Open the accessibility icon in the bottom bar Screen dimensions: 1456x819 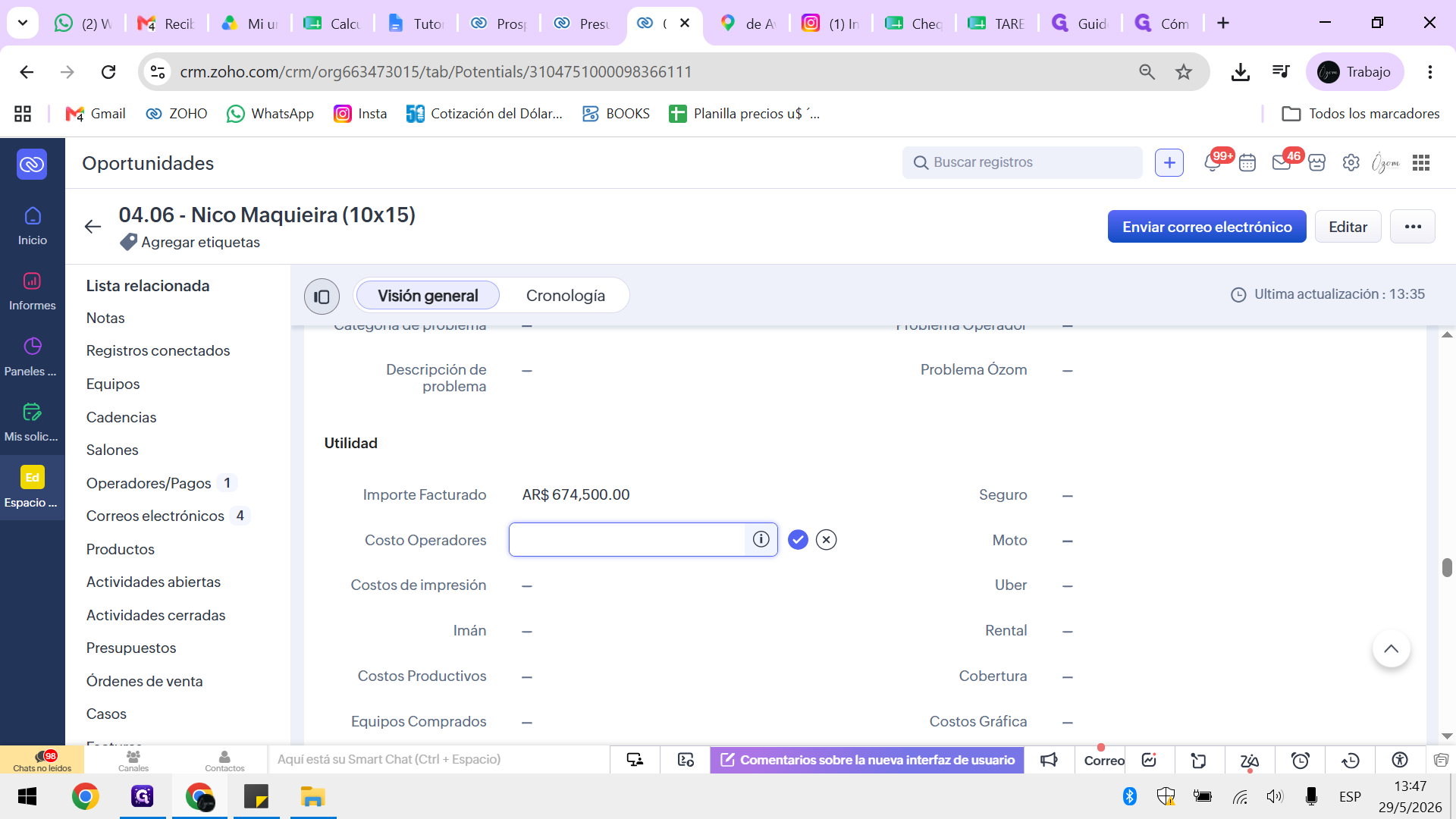coord(1400,760)
